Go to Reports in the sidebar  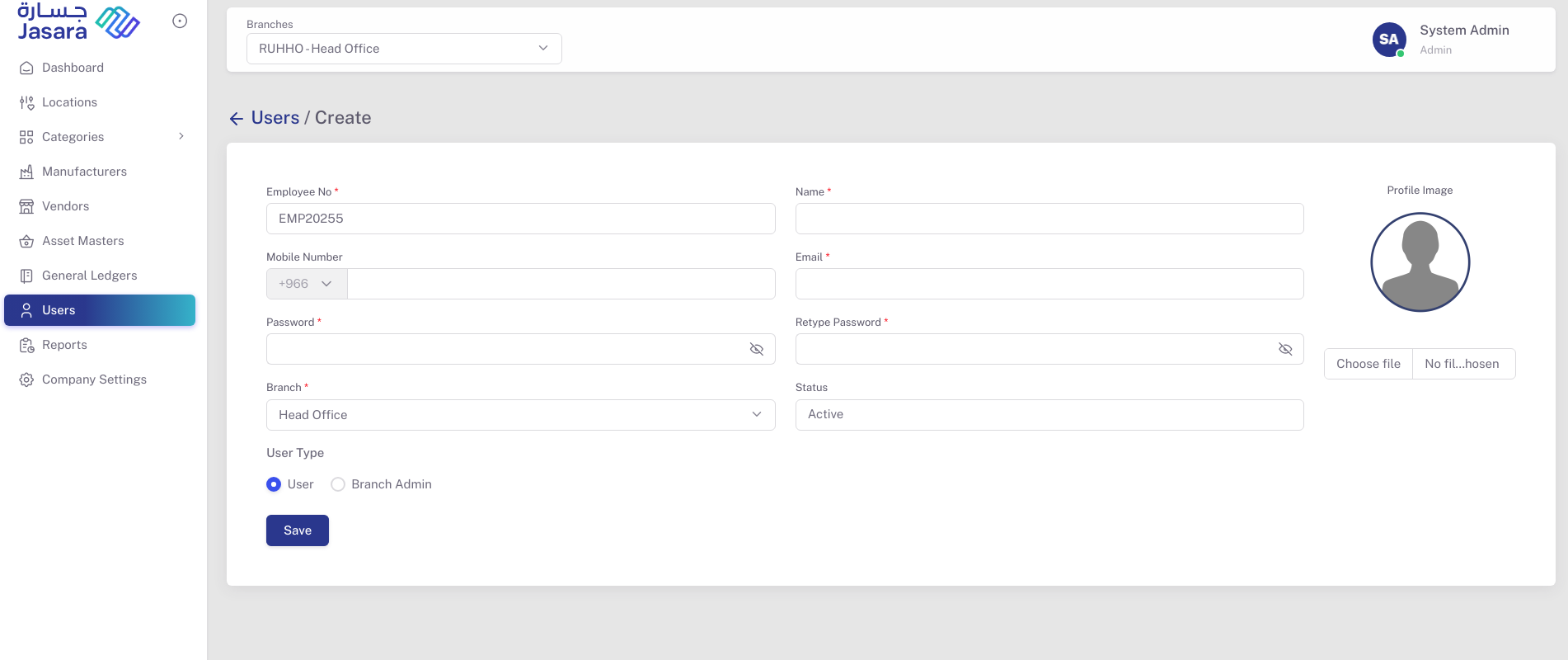pyautogui.click(x=64, y=345)
